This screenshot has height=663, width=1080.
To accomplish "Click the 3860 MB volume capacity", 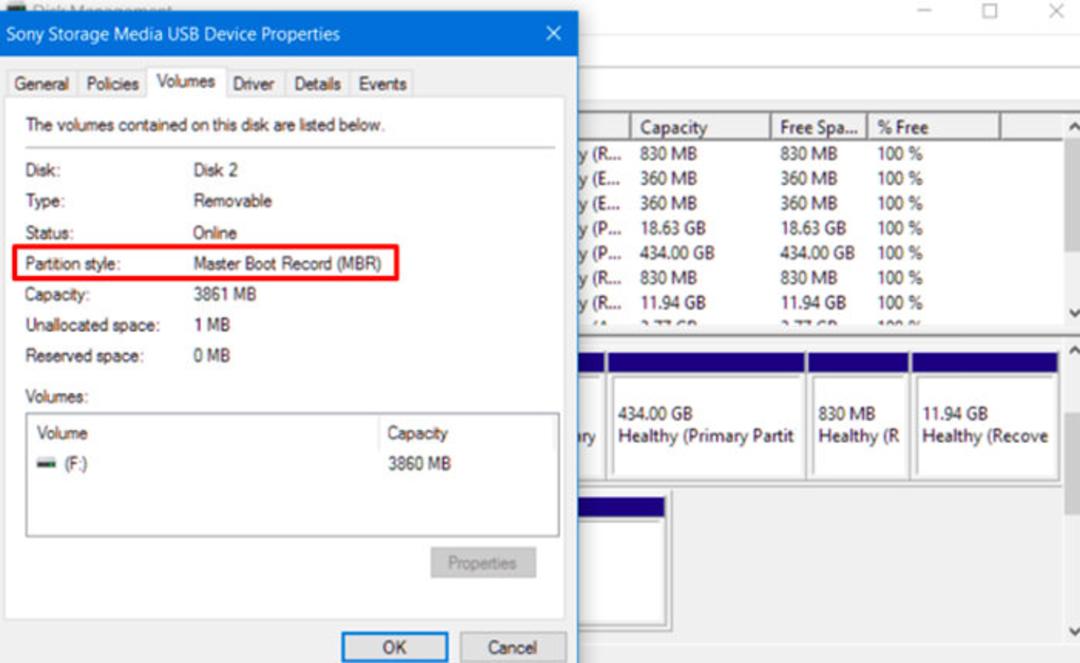I will (x=419, y=463).
